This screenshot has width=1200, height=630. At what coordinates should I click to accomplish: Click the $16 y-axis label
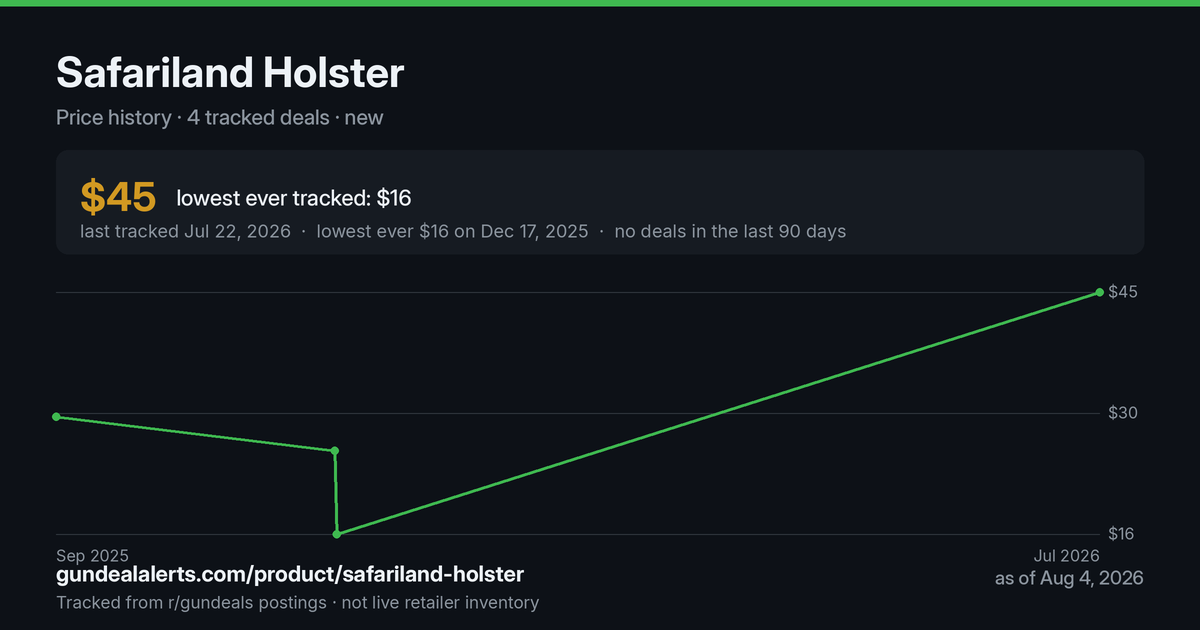tap(1122, 534)
